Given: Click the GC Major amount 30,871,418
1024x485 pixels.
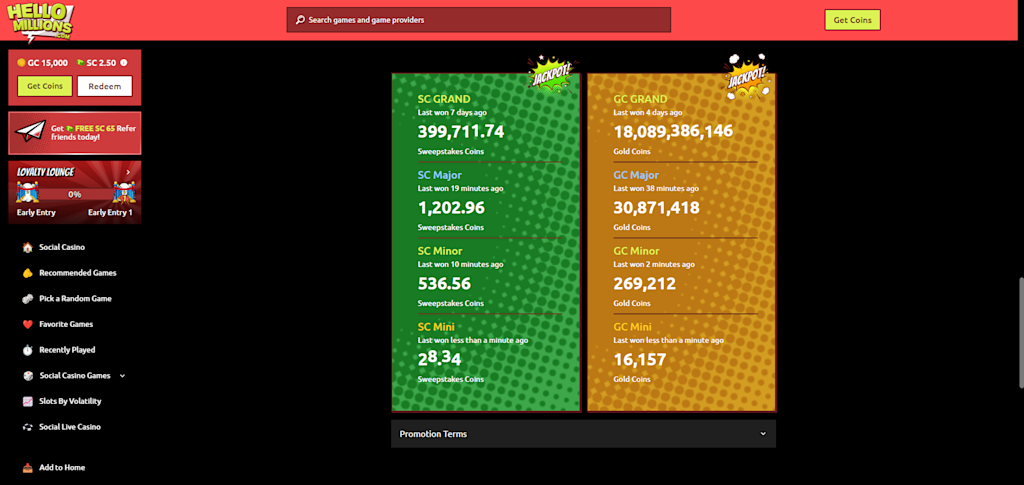Looking at the screenshot, I should tap(656, 208).
